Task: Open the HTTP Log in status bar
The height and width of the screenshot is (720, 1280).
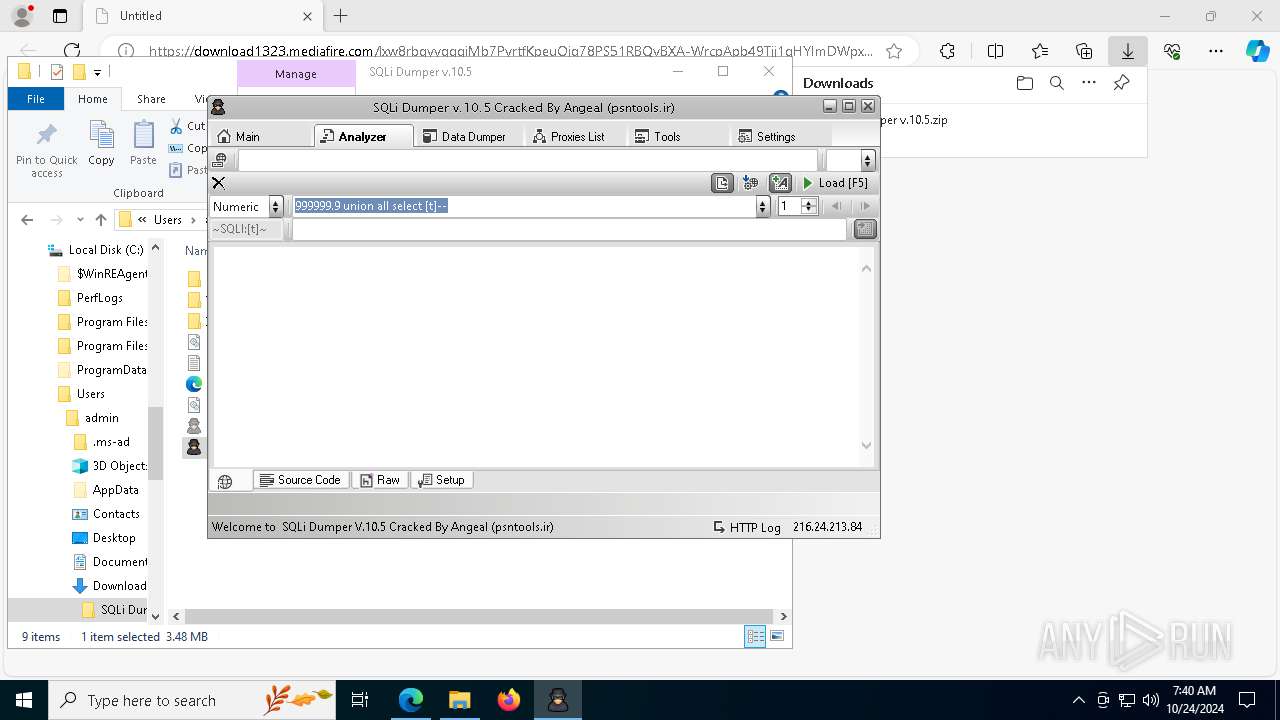Action: pos(747,527)
